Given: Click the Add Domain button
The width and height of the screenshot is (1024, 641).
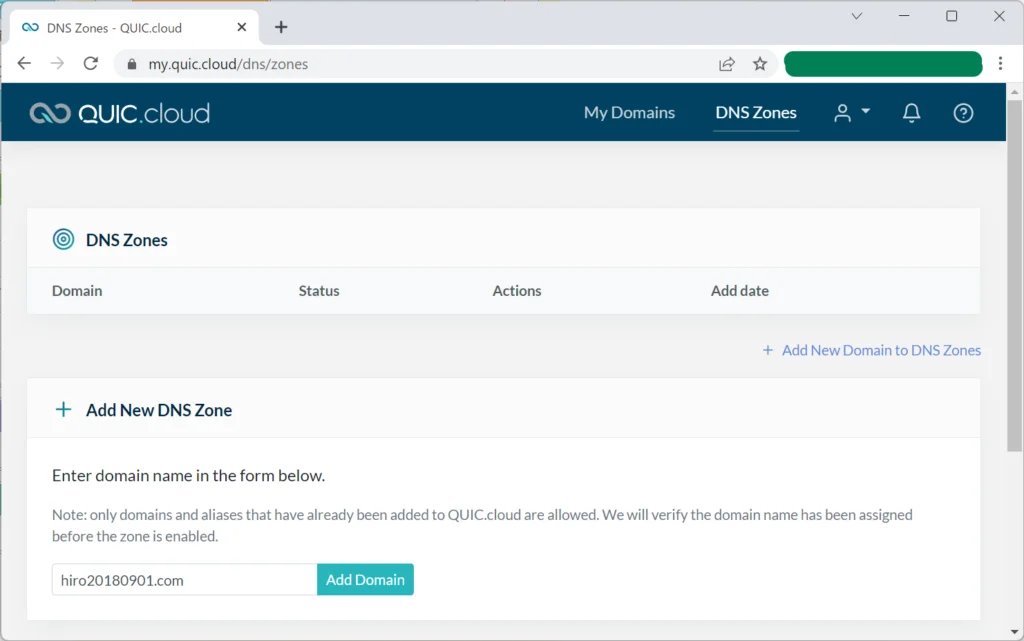Looking at the screenshot, I should [365, 580].
